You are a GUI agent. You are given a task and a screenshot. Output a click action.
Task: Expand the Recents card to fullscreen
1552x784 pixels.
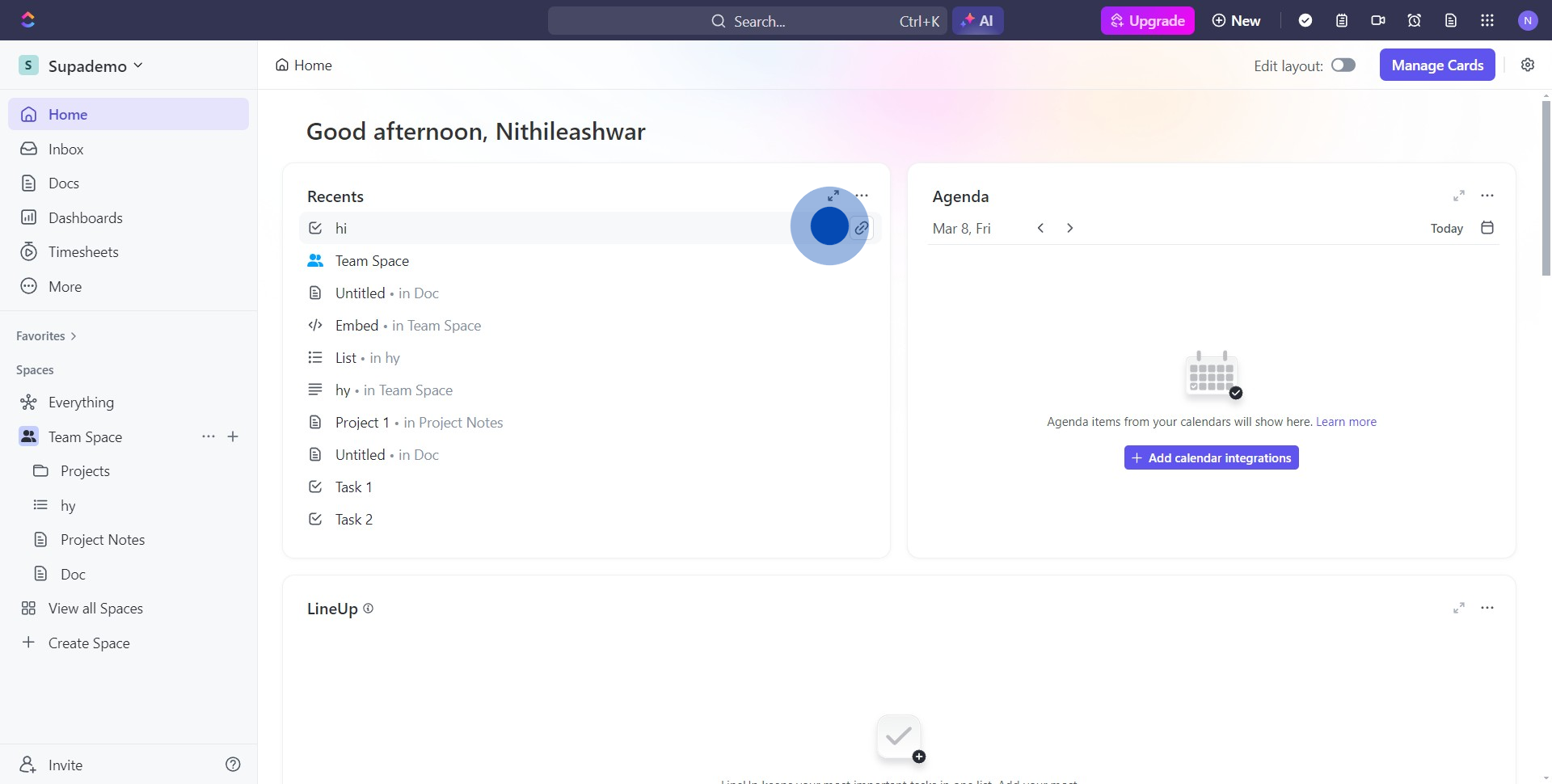click(x=833, y=196)
